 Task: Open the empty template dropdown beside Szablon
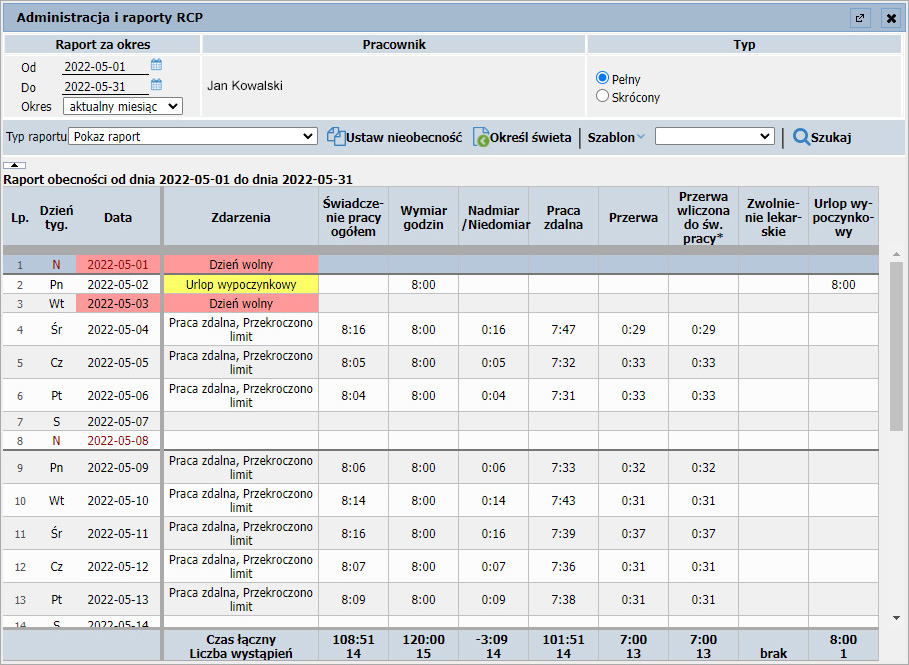point(715,136)
